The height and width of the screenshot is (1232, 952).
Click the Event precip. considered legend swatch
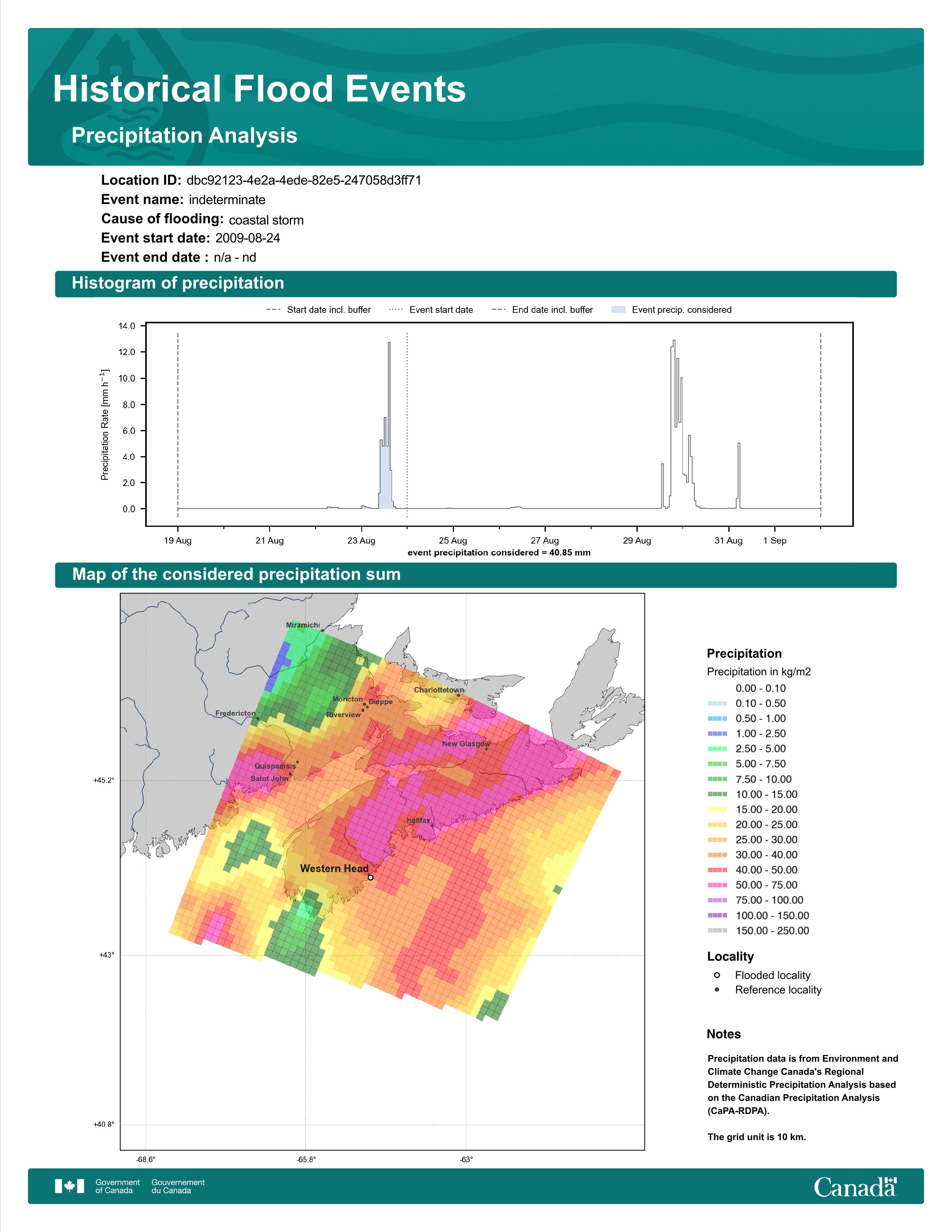(618, 310)
